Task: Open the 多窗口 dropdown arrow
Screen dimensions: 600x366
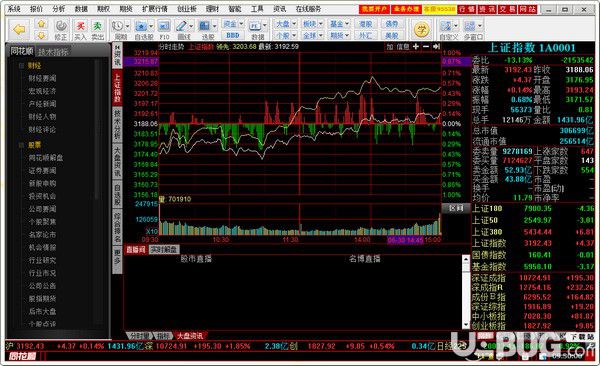Action: pyautogui.click(x=479, y=26)
